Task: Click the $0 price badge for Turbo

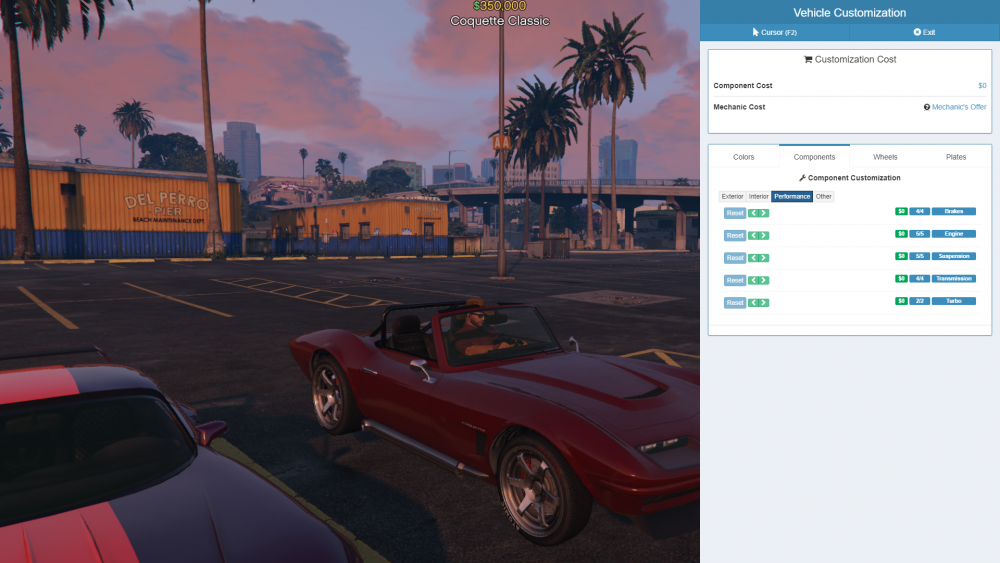Action: (901, 300)
